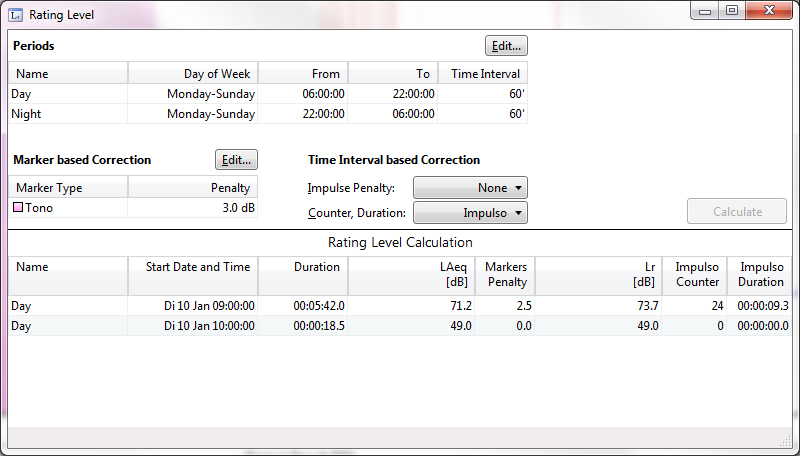This screenshot has width=800, height=456.
Task: Click the pink Tono marker color swatch
Action: click(18, 208)
